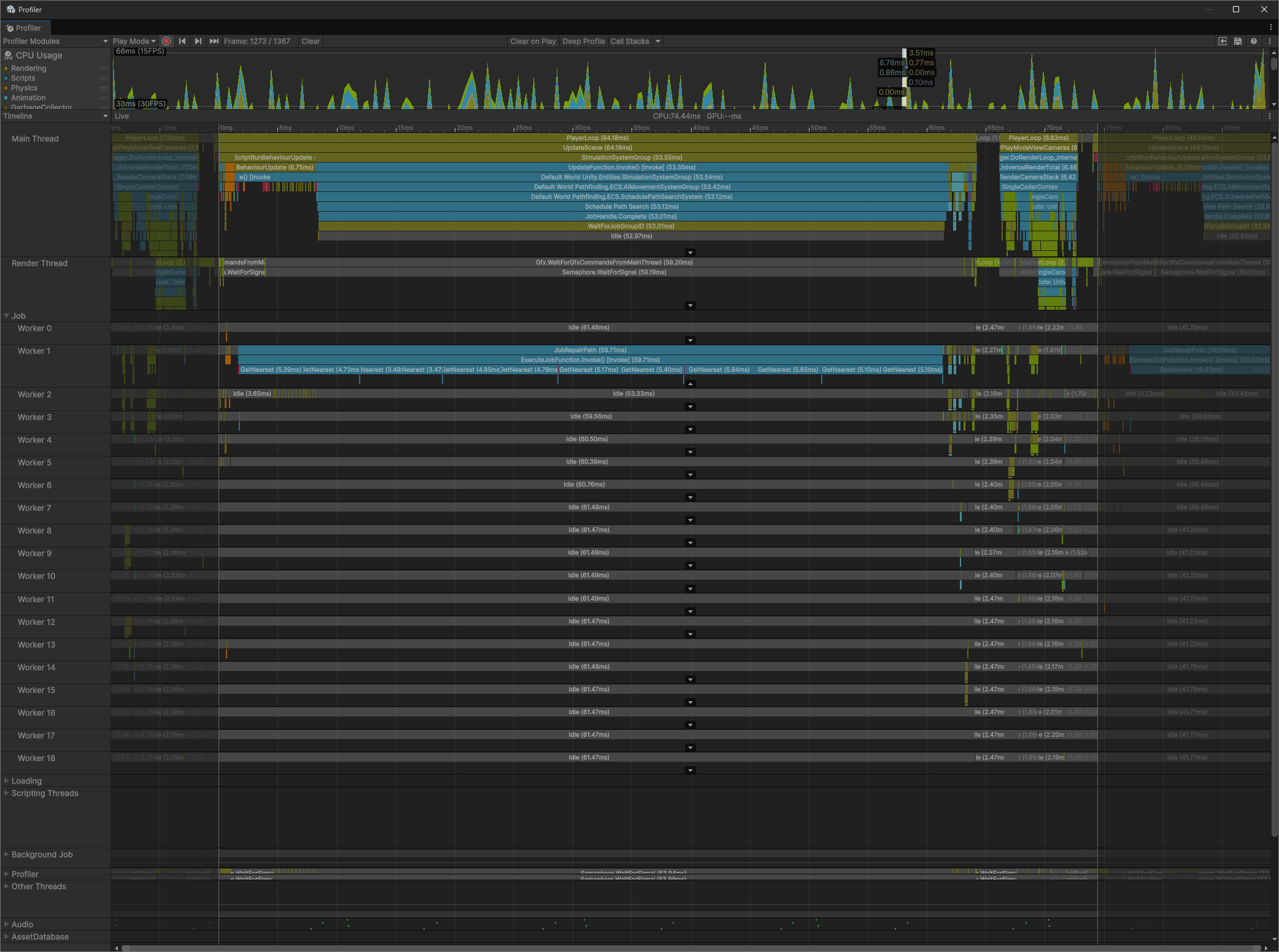Open Timeline view type dropdown
The width and height of the screenshot is (1279, 952).
(x=55, y=116)
